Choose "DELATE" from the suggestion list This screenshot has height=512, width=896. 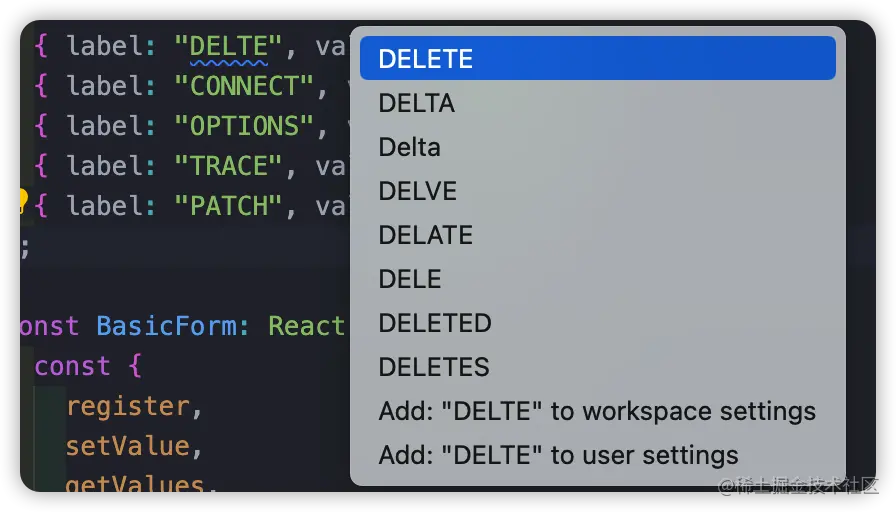[x=426, y=235]
